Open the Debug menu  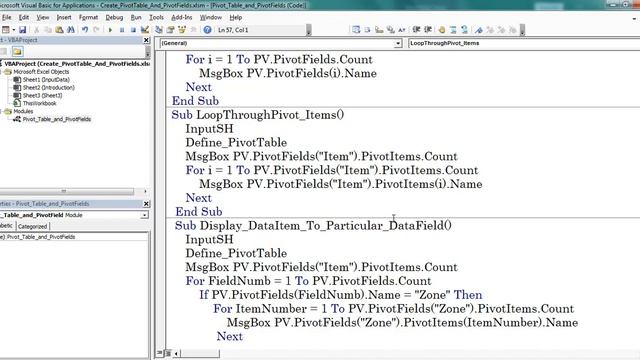tap(114, 18)
